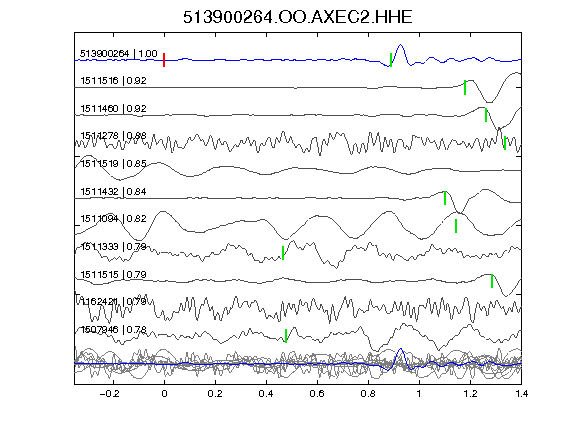Click the green pick on trace 1511278
Image resolution: width=576 pixels, height=432 pixels.
pyautogui.click(x=505, y=143)
